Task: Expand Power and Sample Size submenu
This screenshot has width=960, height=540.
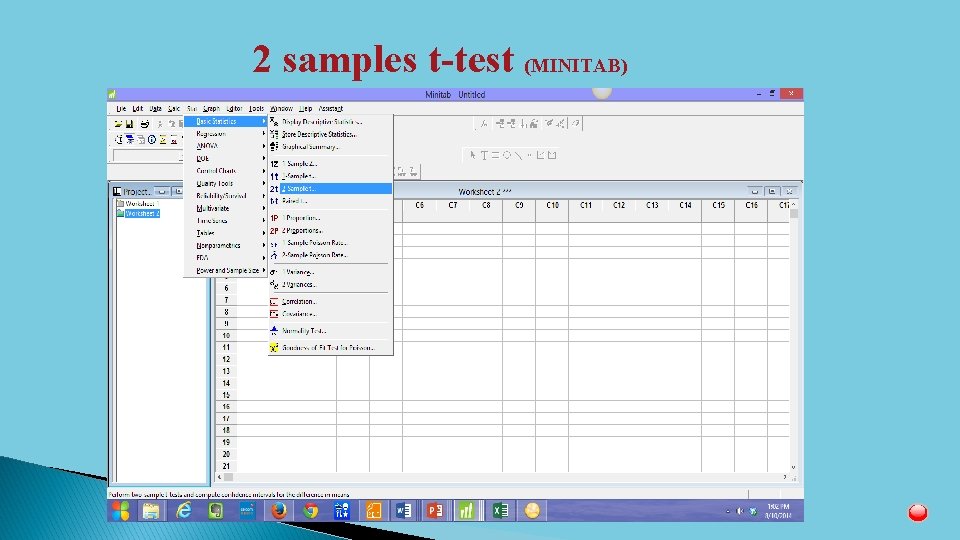Action: (226, 271)
